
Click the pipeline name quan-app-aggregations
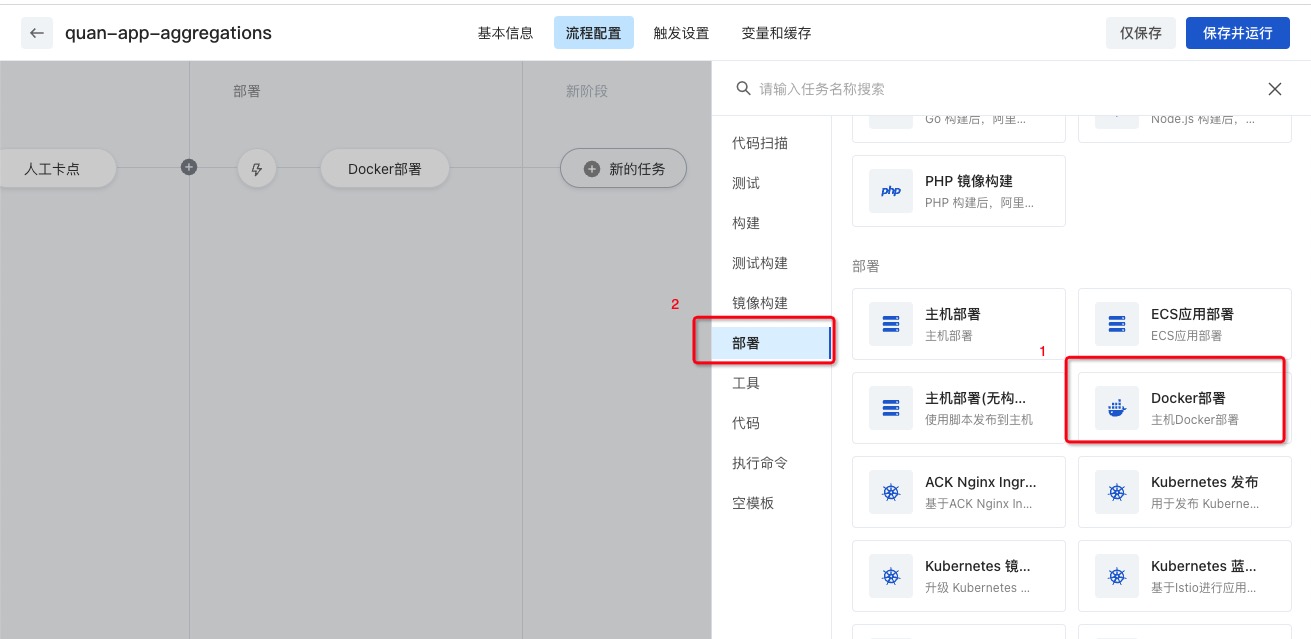(x=168, y=33)
